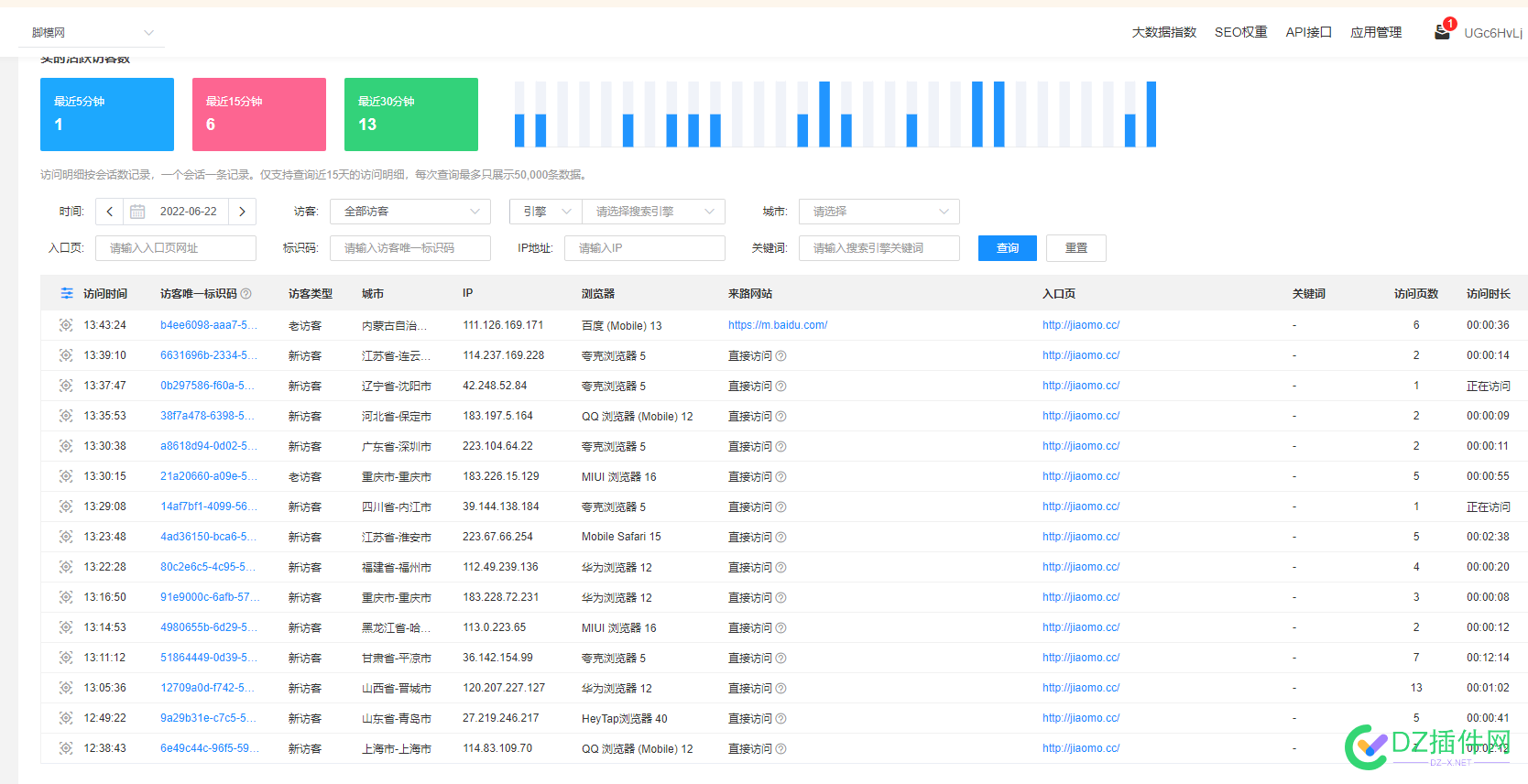Click detail icon for 13:37:47 row
This screenshot has height=784, width=1528.
66,386
